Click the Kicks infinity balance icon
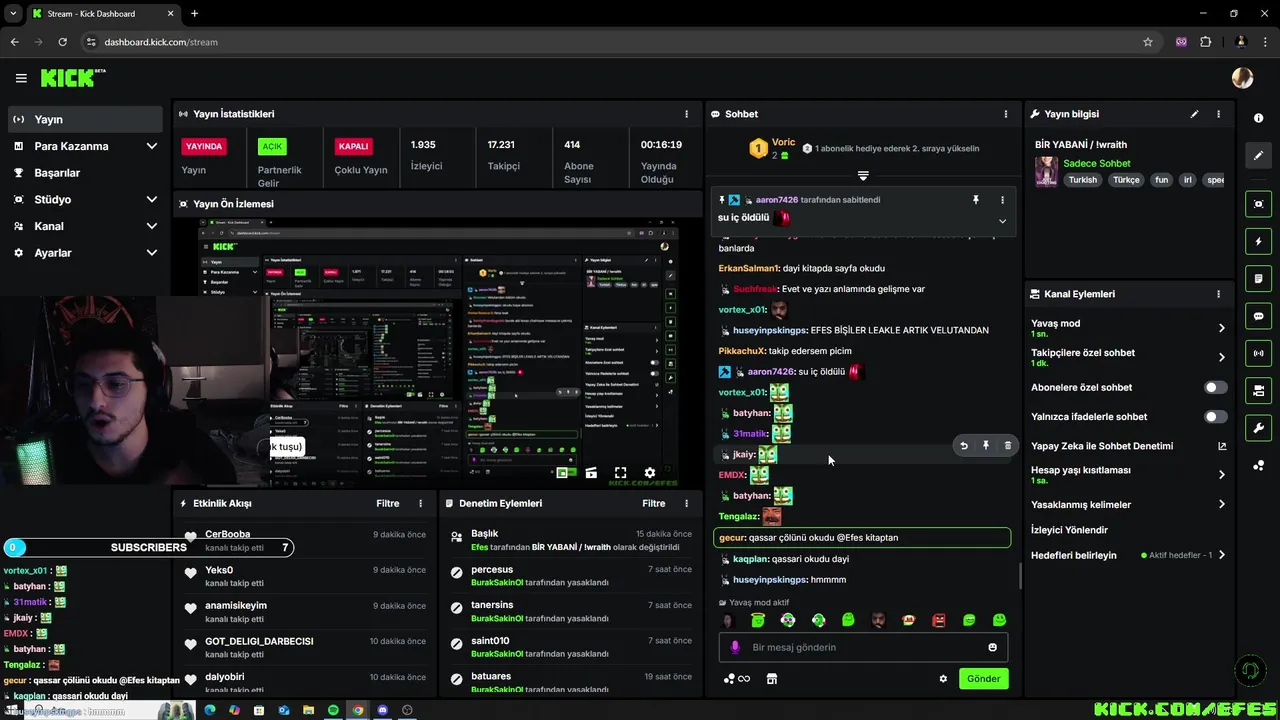The image size is (1280, 720). pos(736,679)
